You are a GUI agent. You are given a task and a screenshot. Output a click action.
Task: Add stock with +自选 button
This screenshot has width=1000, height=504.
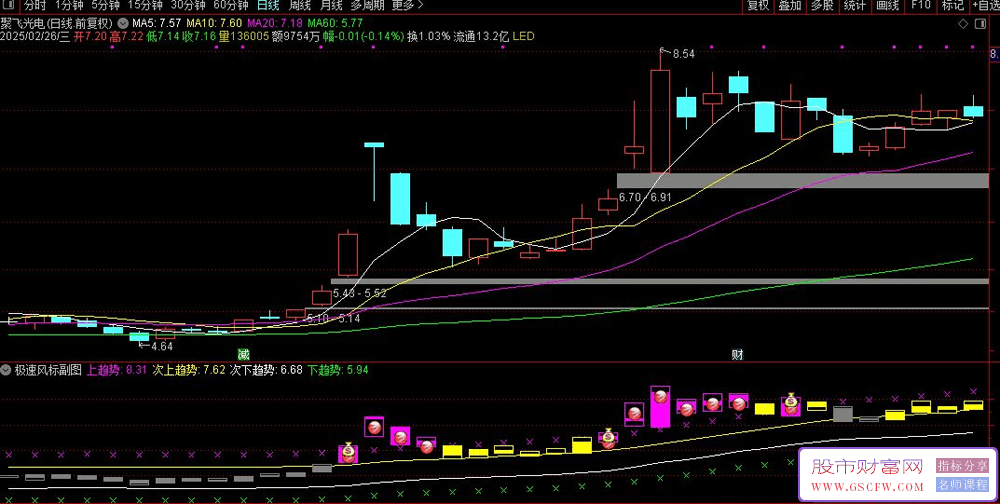click(x=986, y=6)
